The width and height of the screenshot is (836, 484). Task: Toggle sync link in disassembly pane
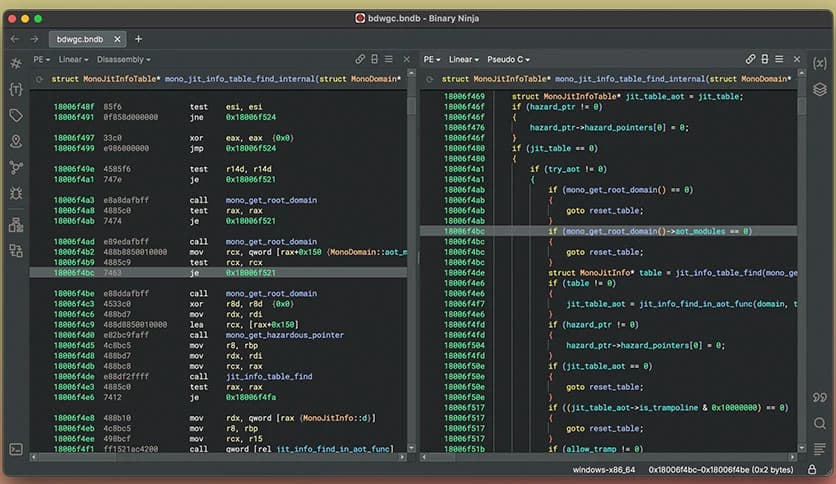(360, 59)
